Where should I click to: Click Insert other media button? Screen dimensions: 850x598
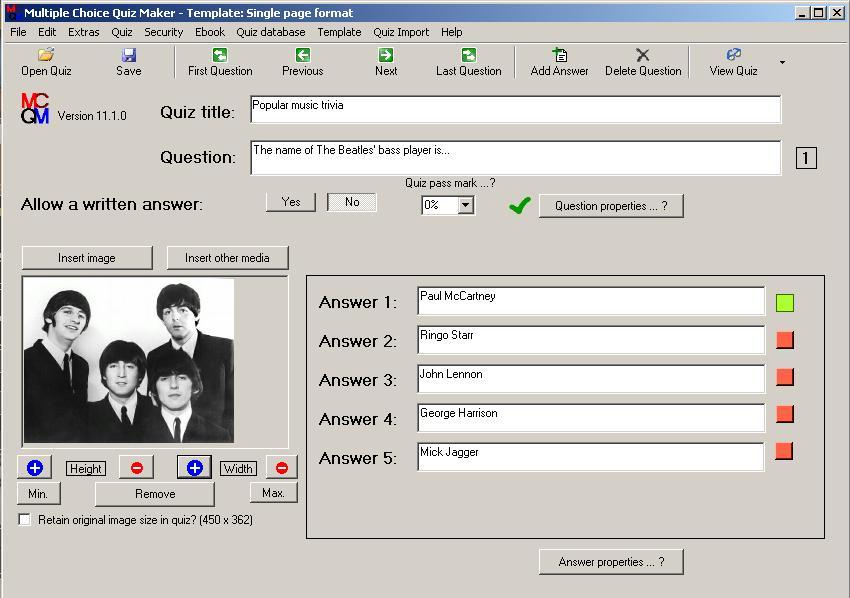tap(227, 258)
